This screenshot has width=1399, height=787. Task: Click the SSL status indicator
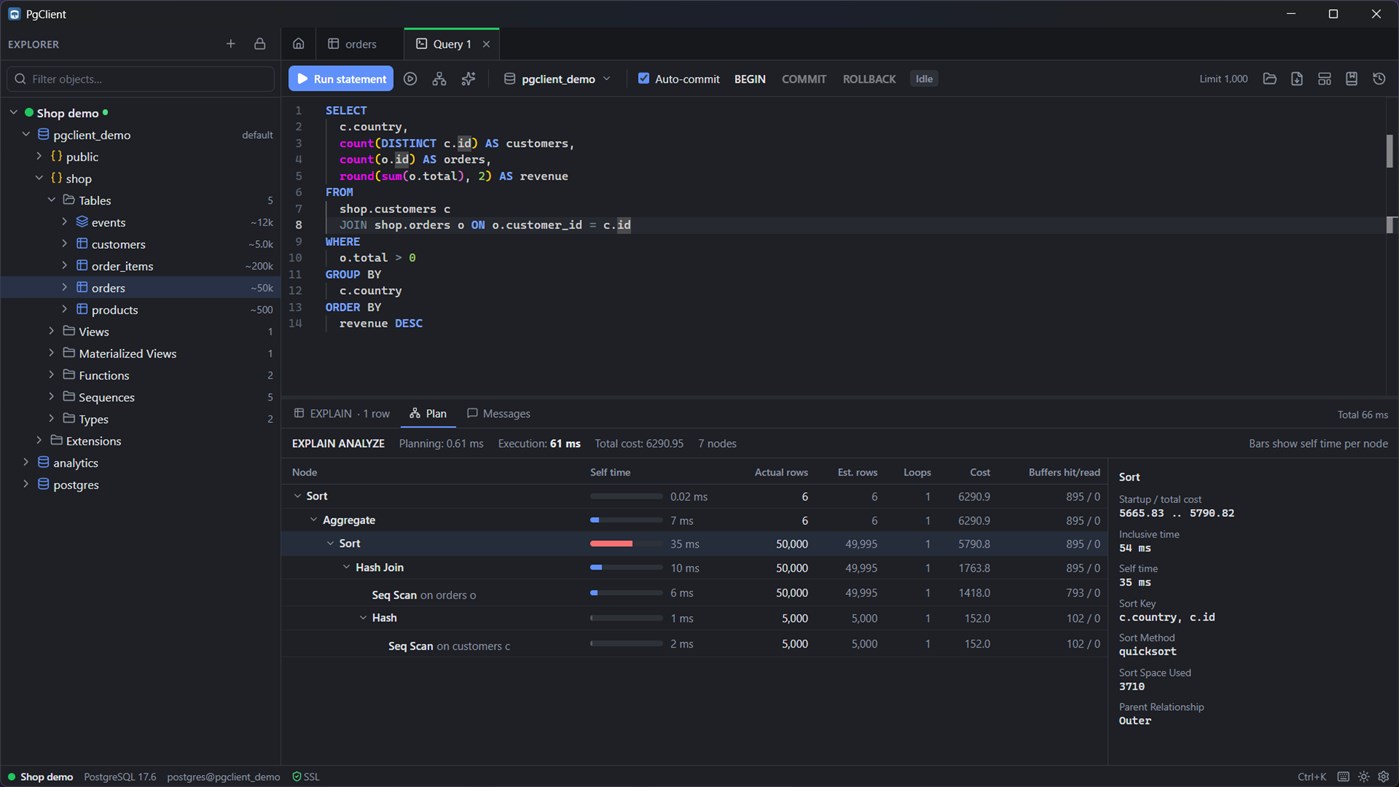(x=306, y=777)
